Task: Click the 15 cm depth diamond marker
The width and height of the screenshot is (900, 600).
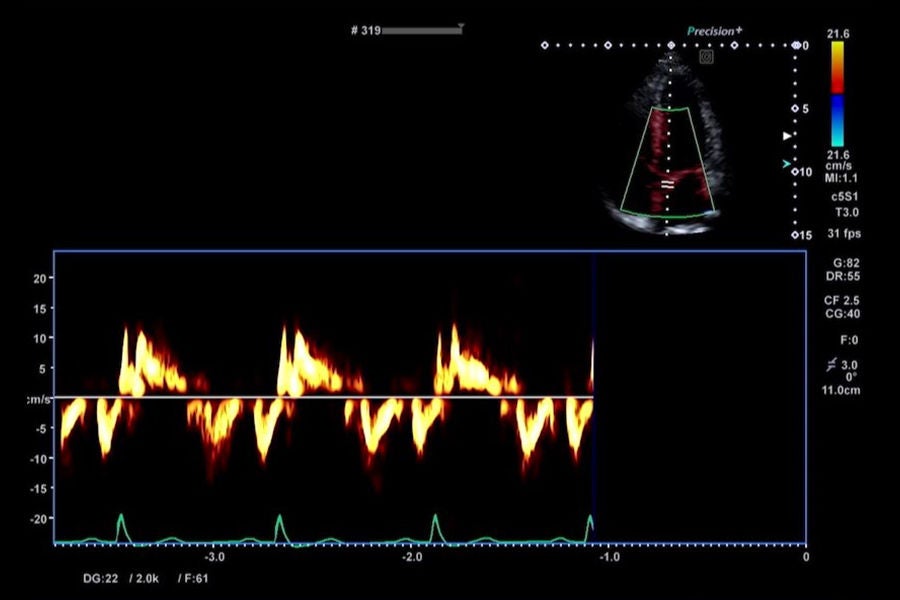Action: point(795,235)
